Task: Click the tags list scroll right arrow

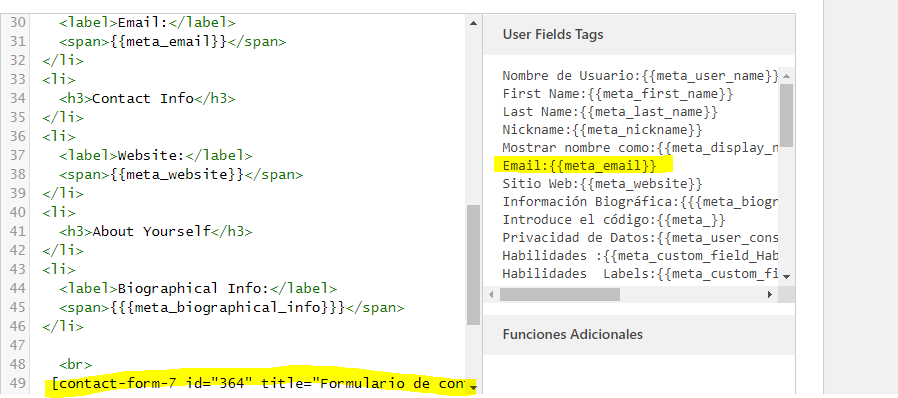Action: [x=770, y=294]
